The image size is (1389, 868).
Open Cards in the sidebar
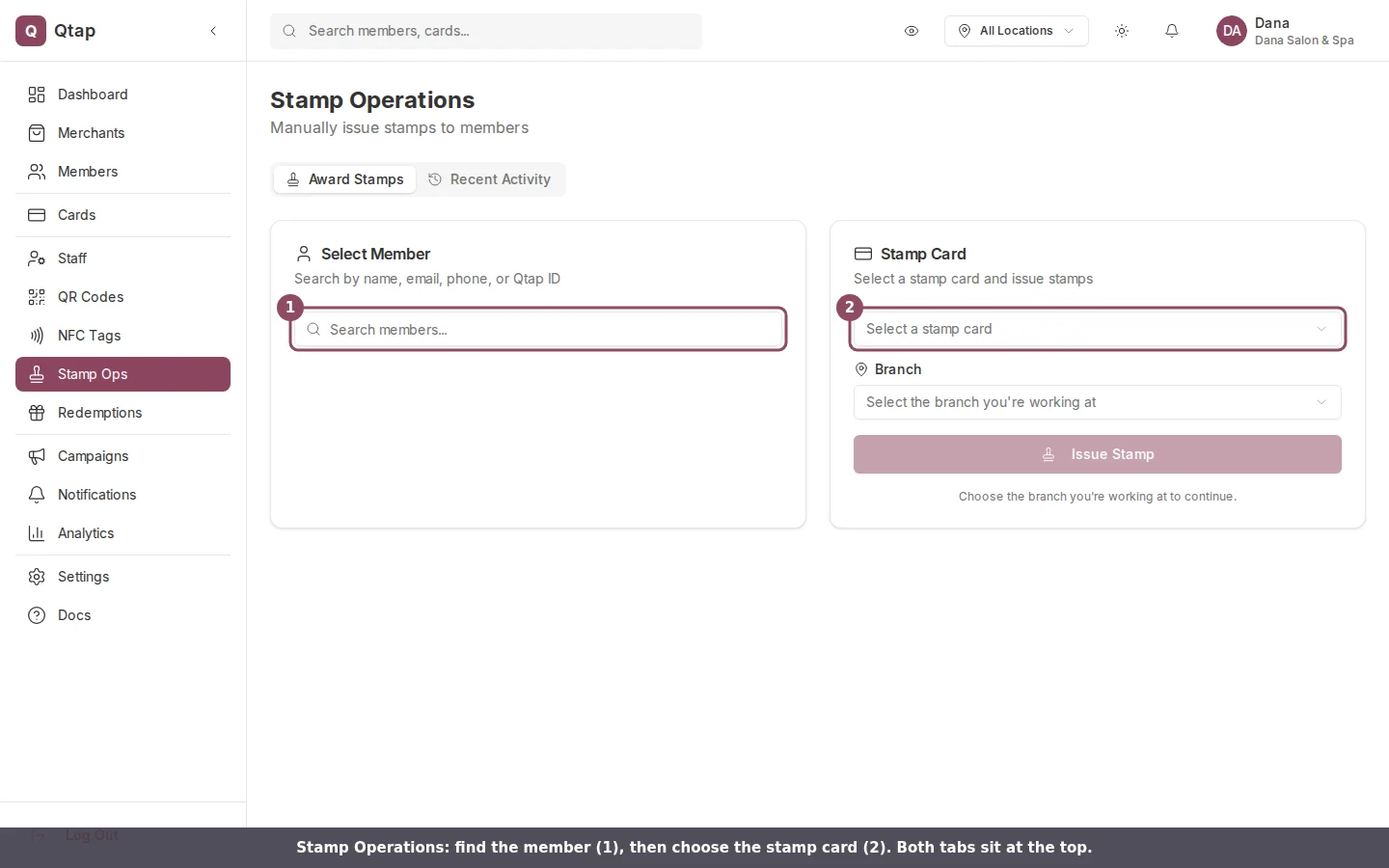coord(123,215)
